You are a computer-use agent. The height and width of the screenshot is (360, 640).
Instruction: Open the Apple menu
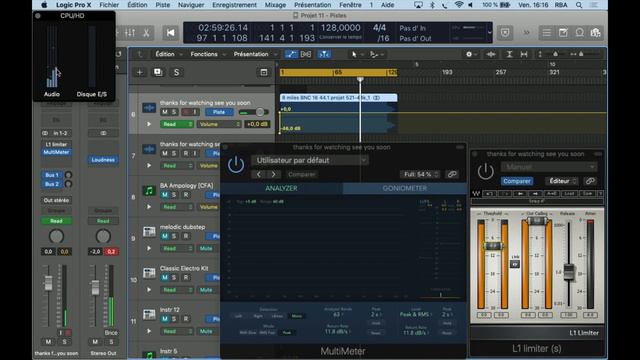[44, 5]
